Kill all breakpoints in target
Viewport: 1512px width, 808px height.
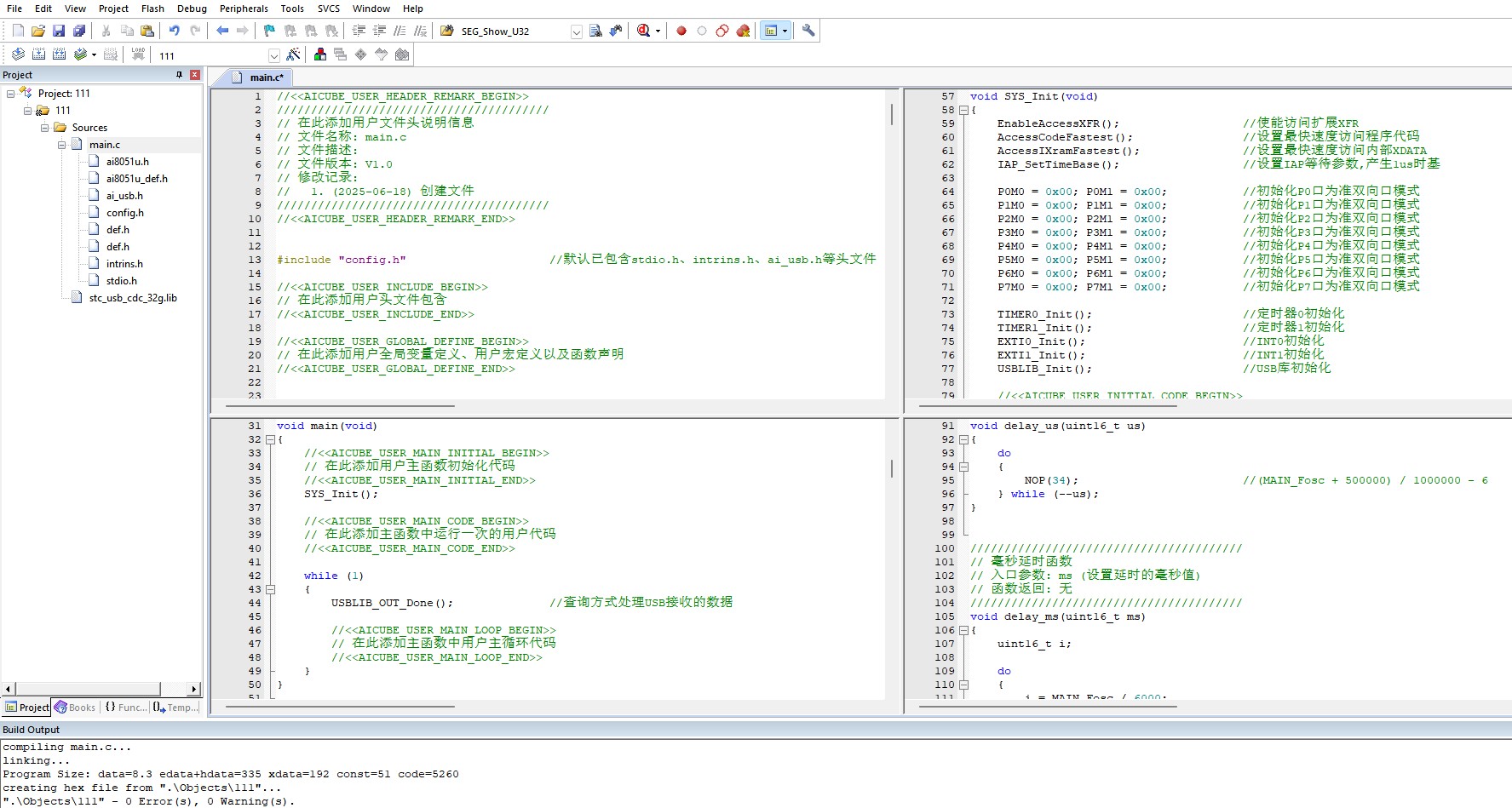743,31
